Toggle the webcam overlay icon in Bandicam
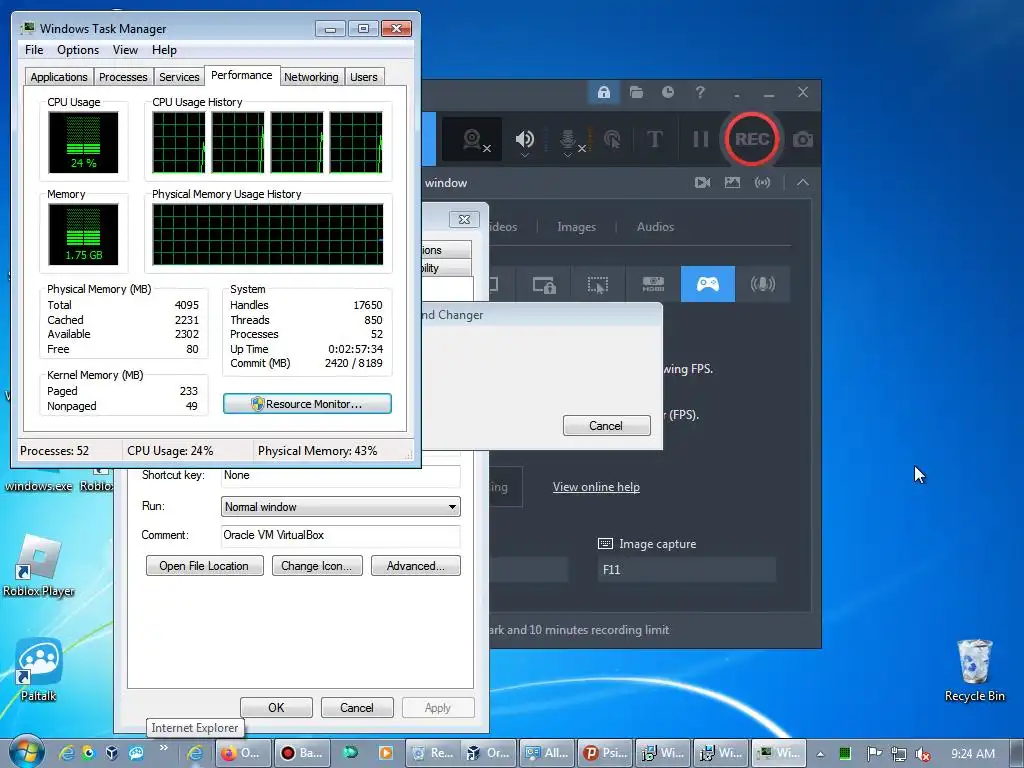This screenshot has height=768, width=1024. 472,139
